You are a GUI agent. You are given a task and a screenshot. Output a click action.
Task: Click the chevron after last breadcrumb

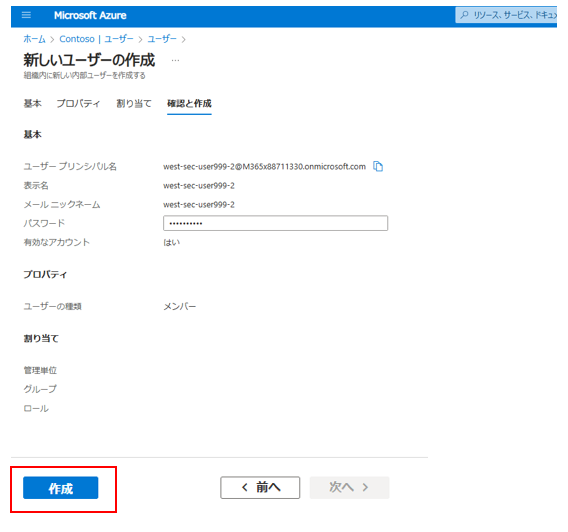pyautogui.click(x=184, y=39)
